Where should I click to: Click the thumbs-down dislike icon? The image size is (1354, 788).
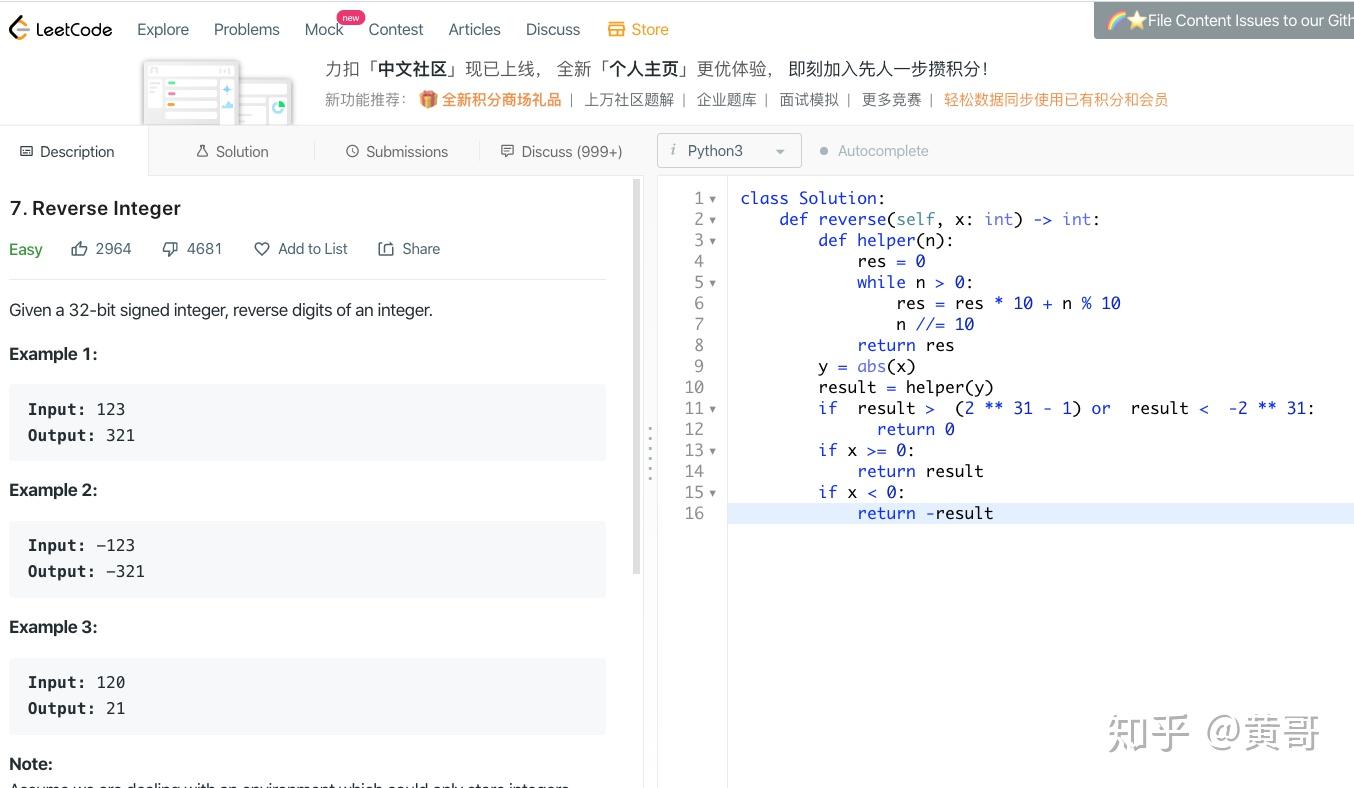(x=170, y=249)
